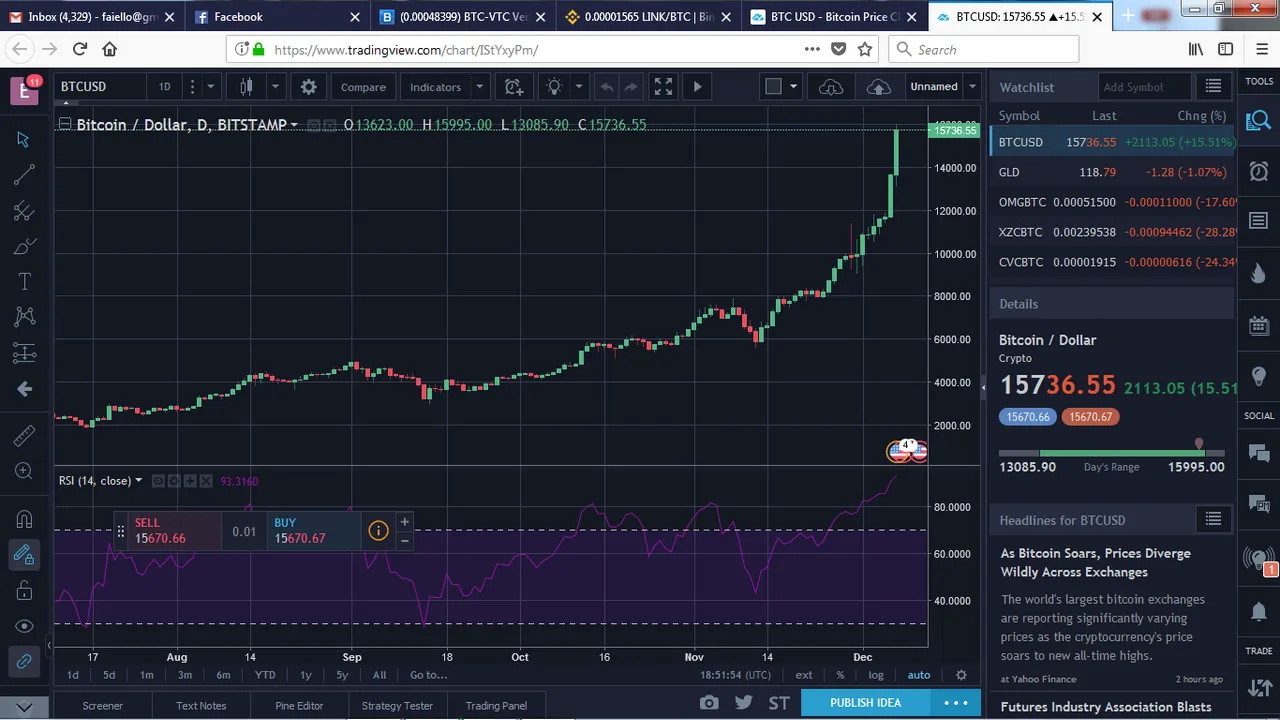Viewport: 1280px width, 720px height.
Task: Select the ruler measure tool
Action: 24,436
